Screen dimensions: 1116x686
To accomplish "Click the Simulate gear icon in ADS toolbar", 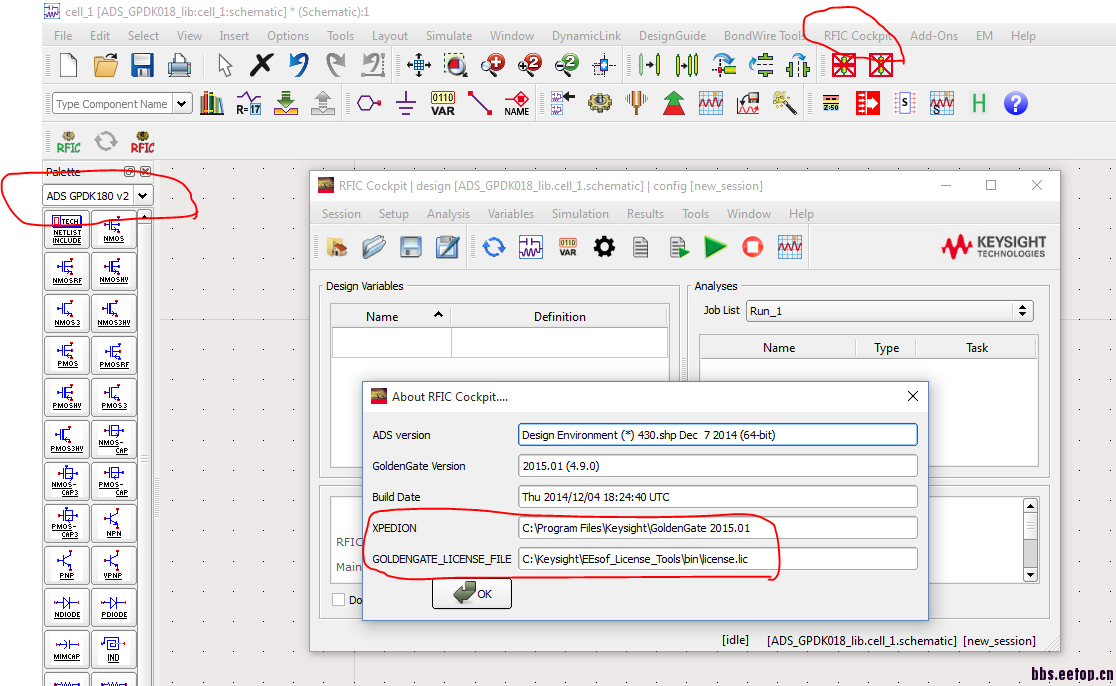I will 599,104.
